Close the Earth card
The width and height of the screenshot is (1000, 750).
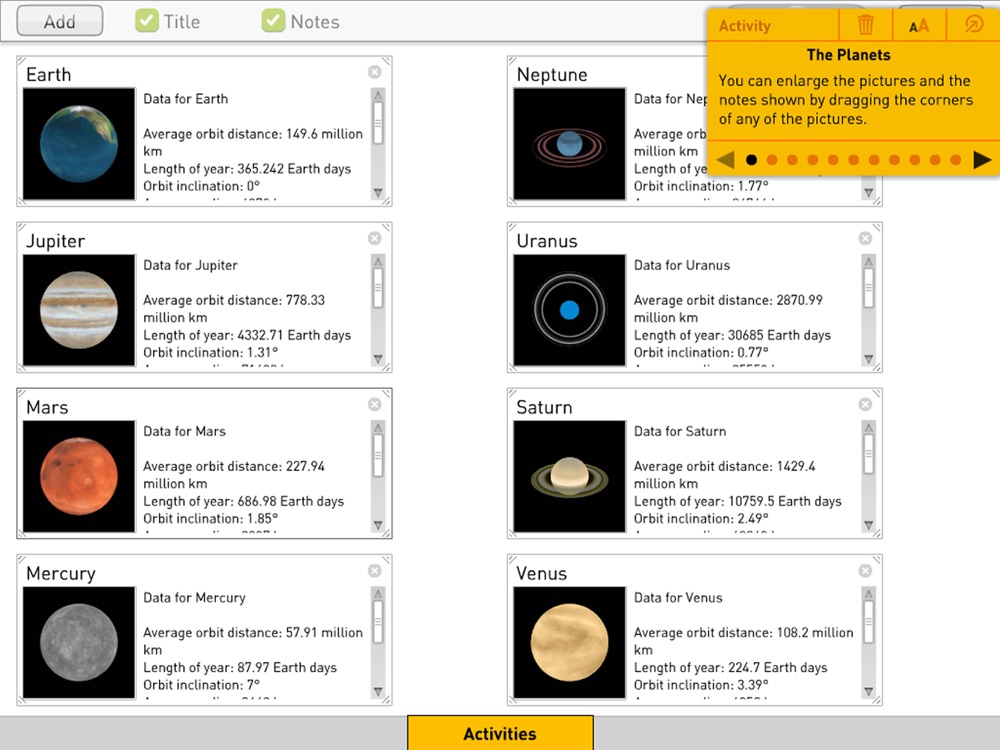click(x=375, y=72)
